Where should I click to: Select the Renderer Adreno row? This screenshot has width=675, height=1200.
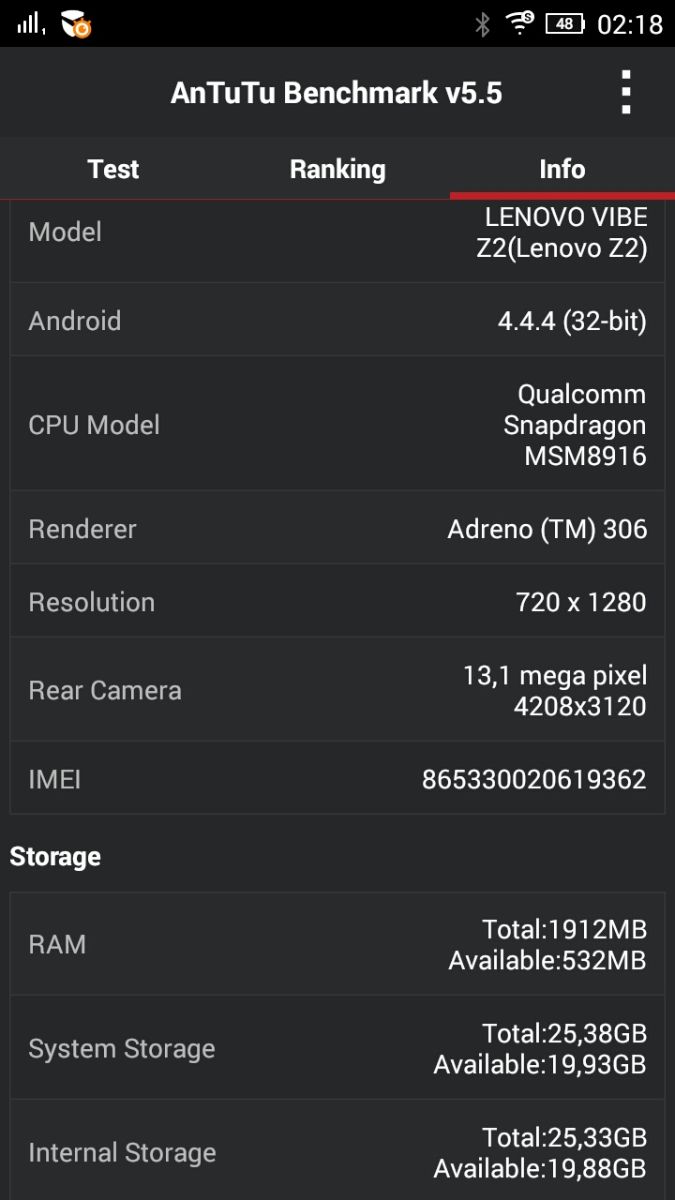click(337, 529)
